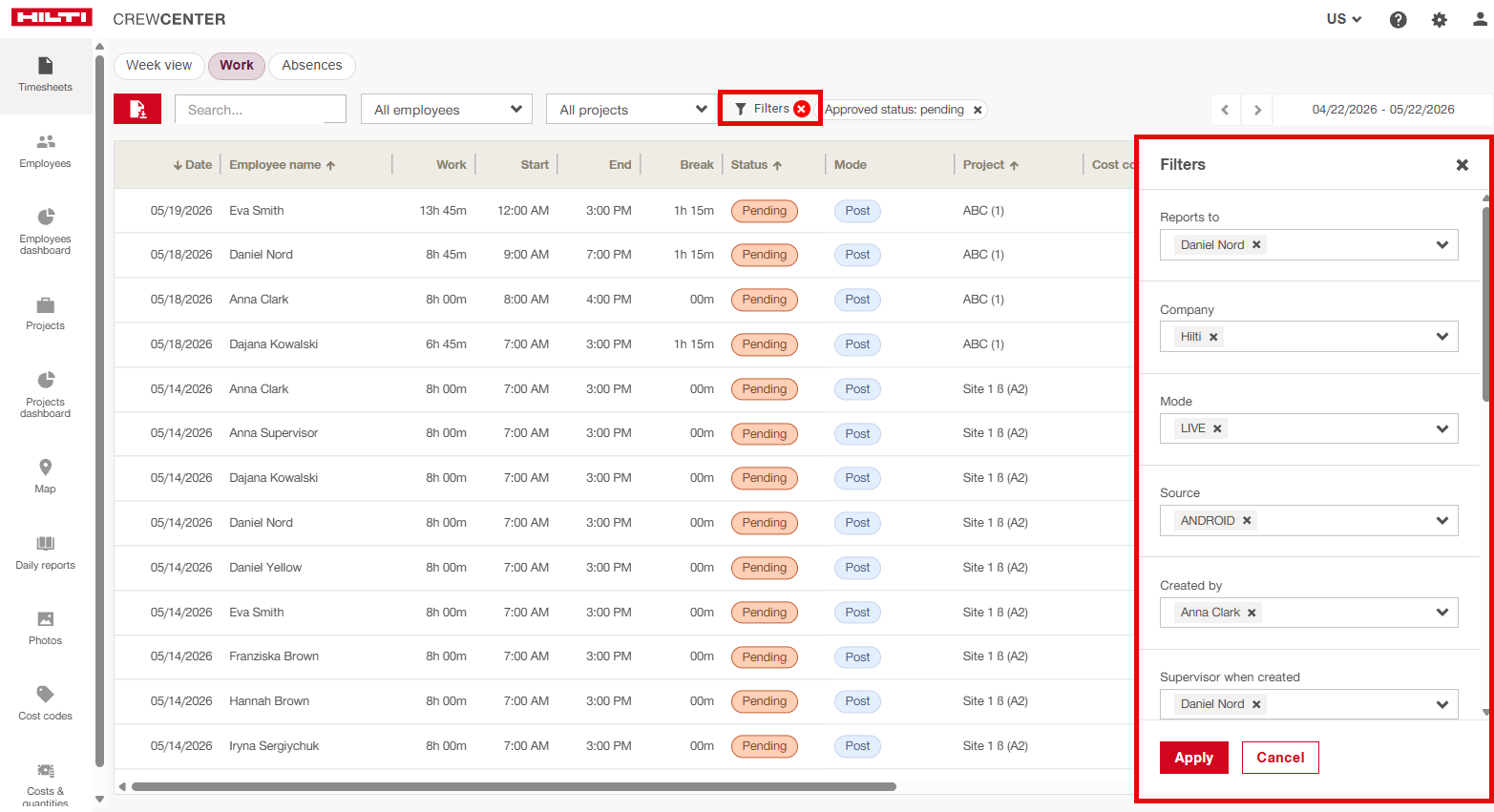1494x812 pixels.
Task: Go to the Employees sidebar page
Action: point(46,152)
